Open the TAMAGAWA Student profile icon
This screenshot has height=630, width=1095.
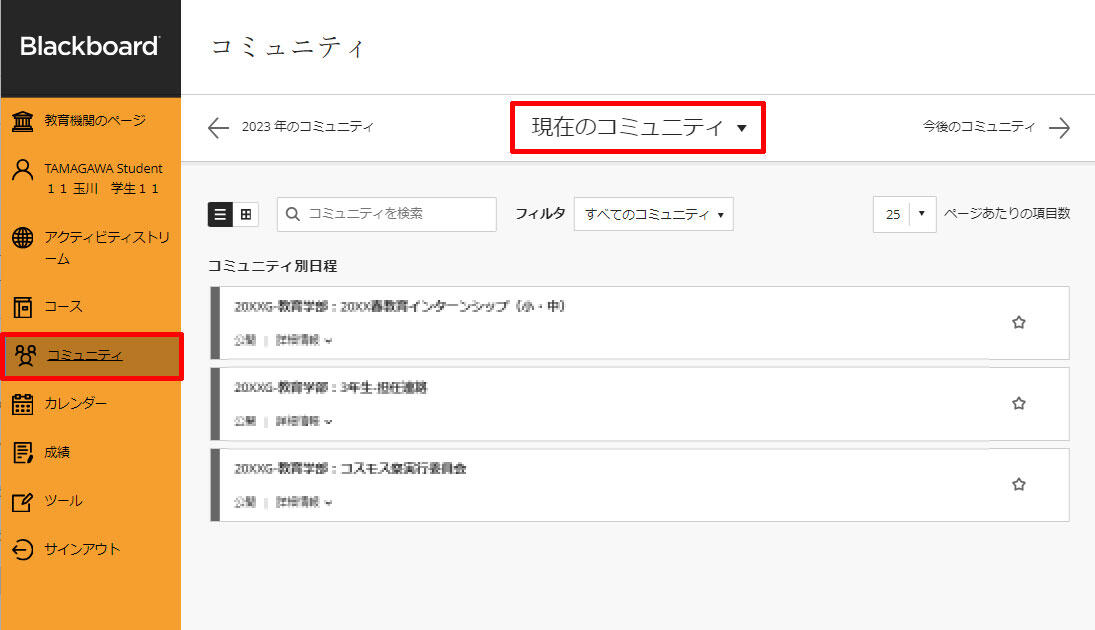pos(22,170)
